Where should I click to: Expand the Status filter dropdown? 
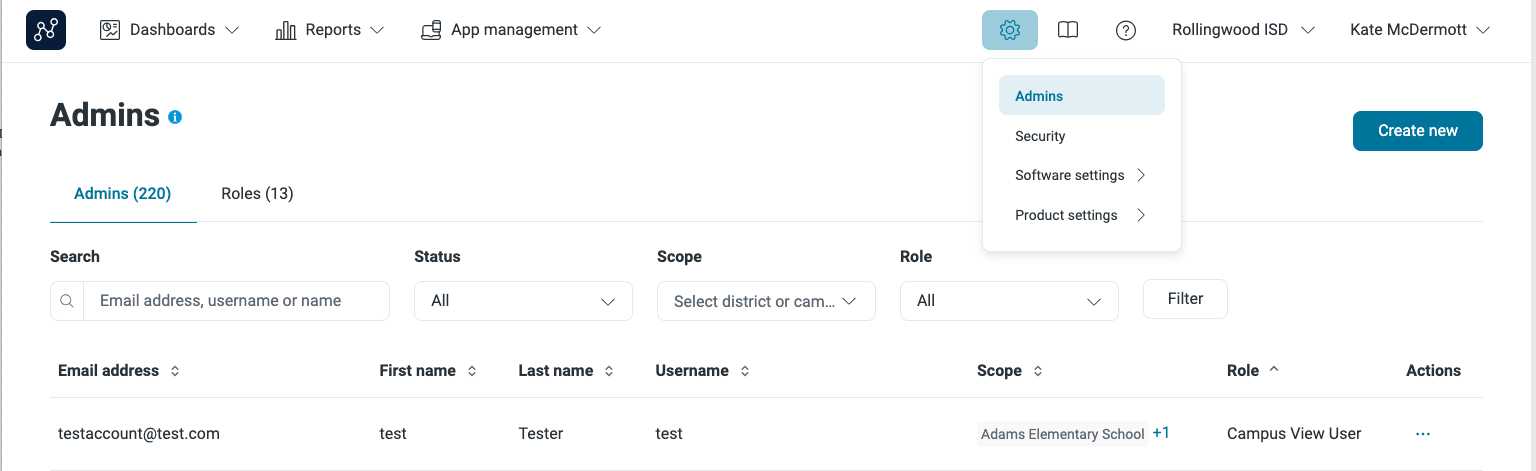[523, 301]
